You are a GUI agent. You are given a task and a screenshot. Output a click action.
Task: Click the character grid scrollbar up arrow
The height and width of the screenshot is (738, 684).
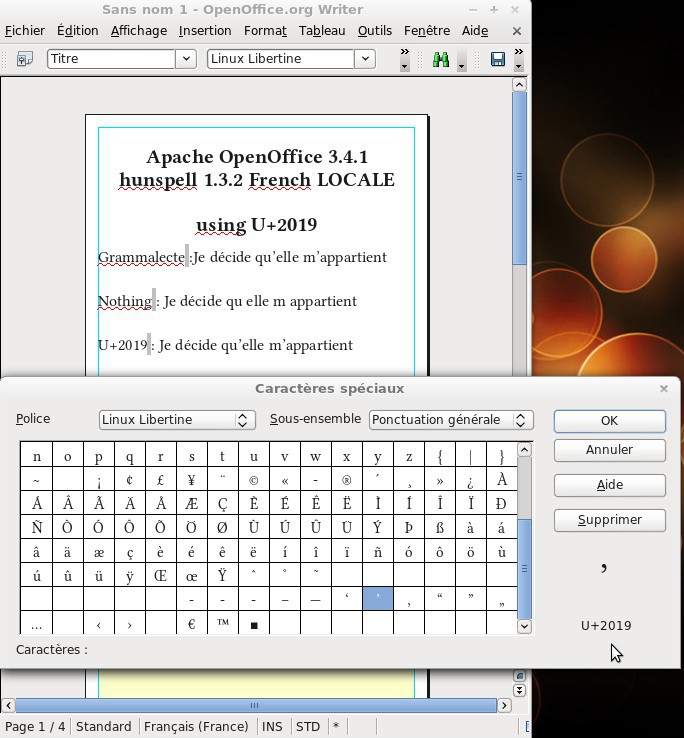[524, 450]
